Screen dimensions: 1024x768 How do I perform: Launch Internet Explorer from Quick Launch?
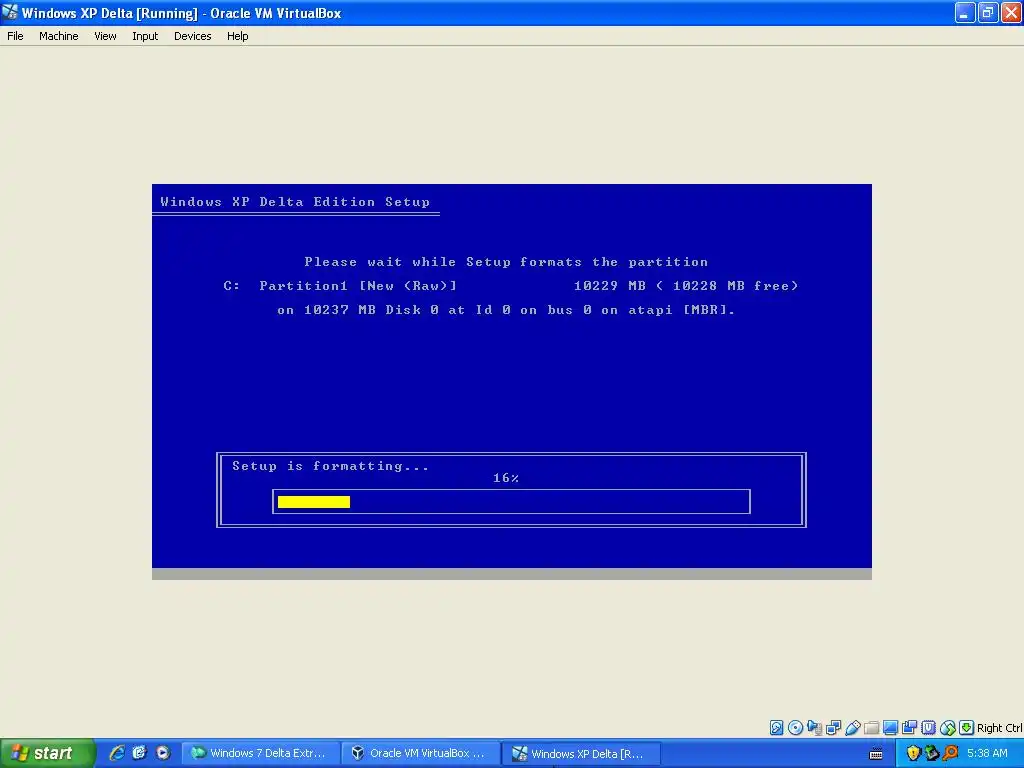(117, 753)
